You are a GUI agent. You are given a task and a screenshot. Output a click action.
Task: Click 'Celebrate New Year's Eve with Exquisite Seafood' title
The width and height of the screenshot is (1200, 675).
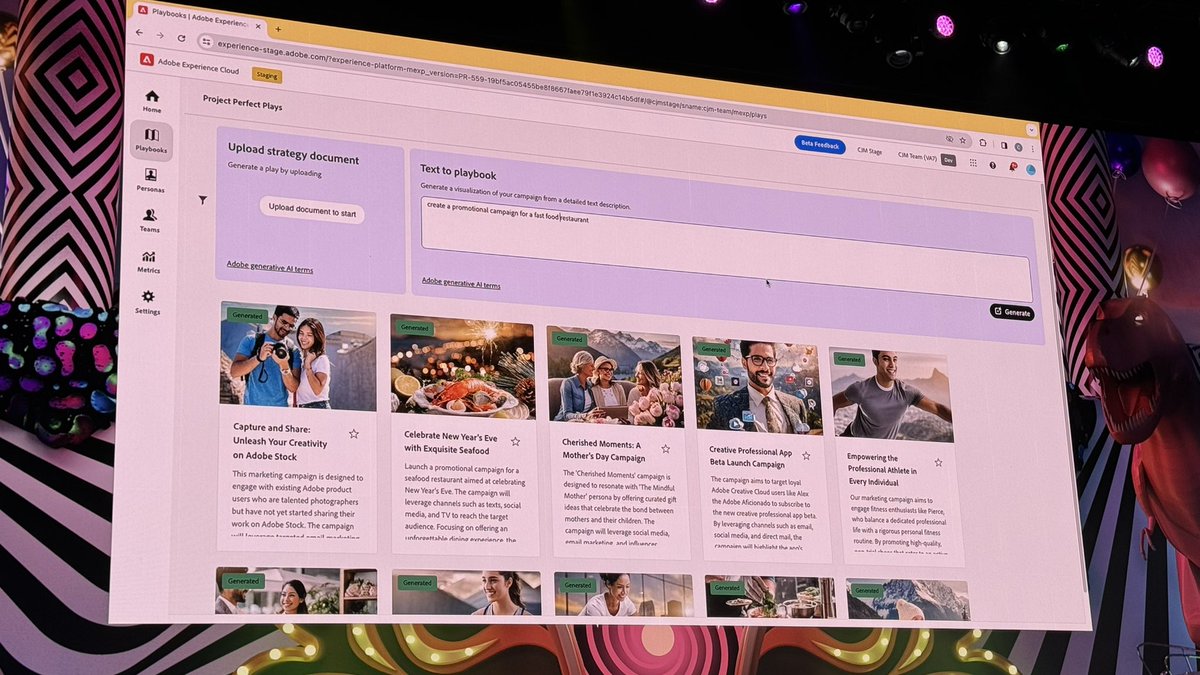pyautogui.click(x=453, y=442)
